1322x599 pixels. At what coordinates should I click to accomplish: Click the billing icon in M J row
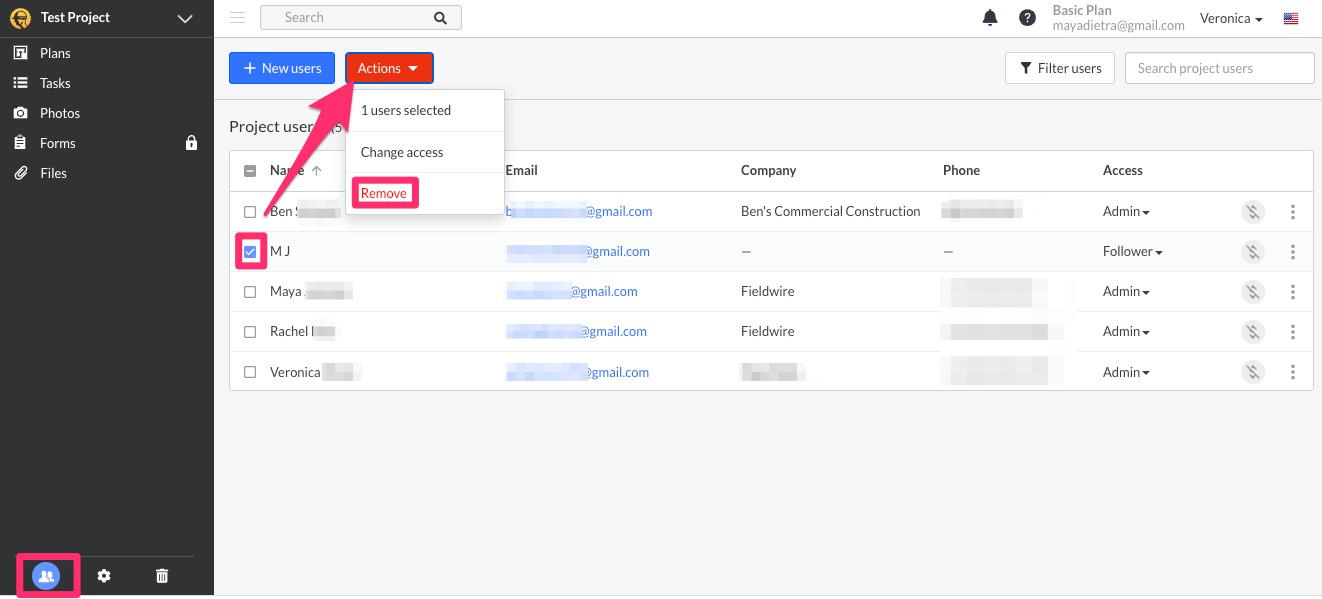1252,252
